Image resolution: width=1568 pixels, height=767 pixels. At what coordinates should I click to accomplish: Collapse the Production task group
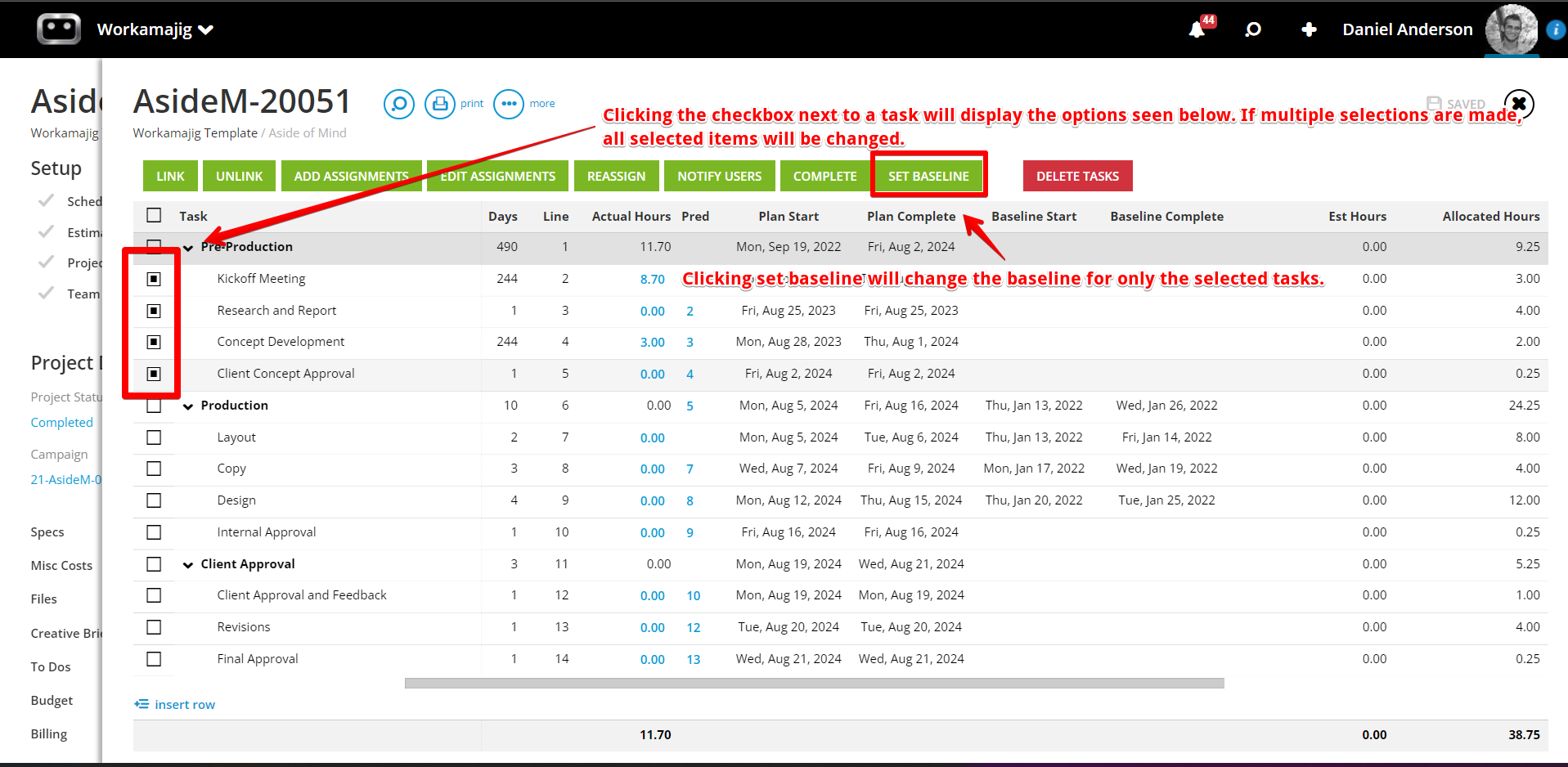coord(188,406)
